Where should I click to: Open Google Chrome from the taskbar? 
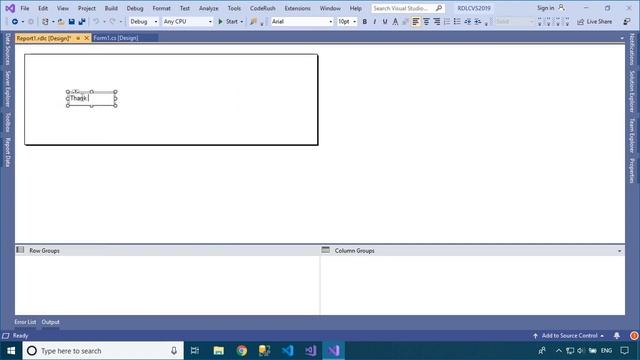[242, 351]
